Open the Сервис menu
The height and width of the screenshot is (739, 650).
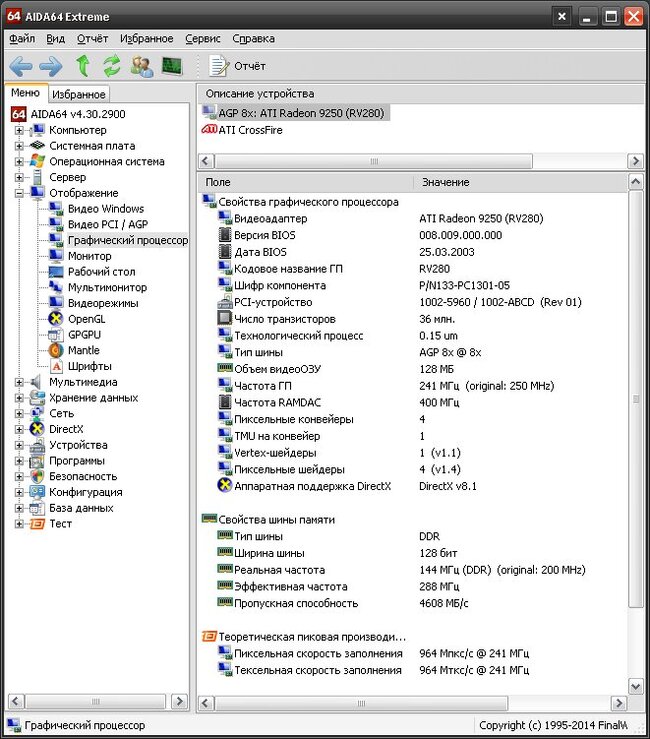tap(202, 38)
